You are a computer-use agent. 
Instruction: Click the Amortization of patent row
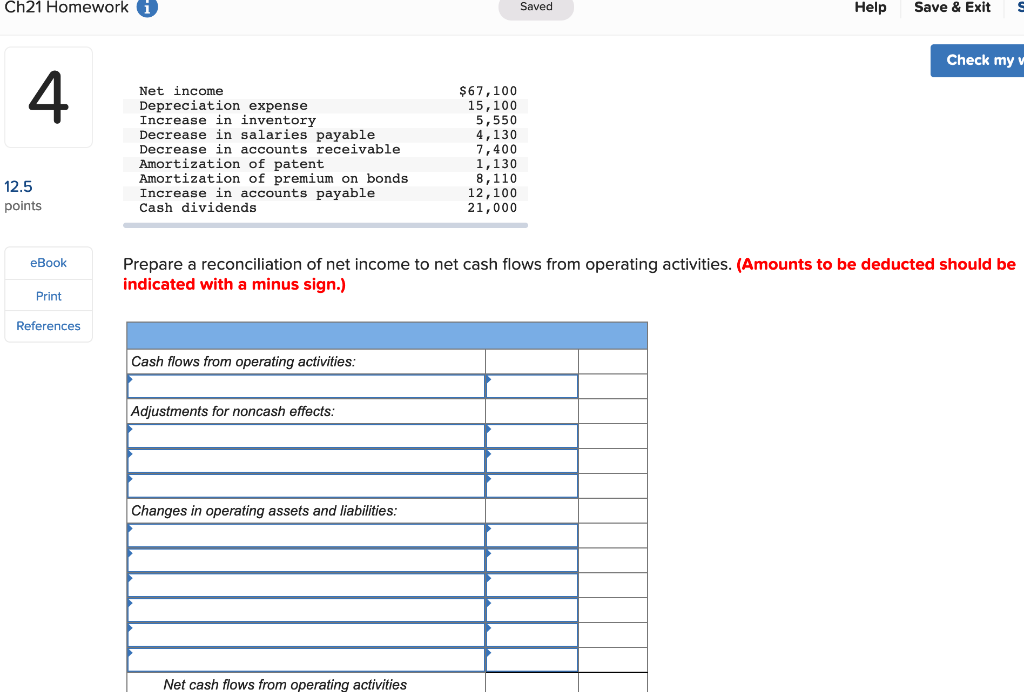[325, 164]
